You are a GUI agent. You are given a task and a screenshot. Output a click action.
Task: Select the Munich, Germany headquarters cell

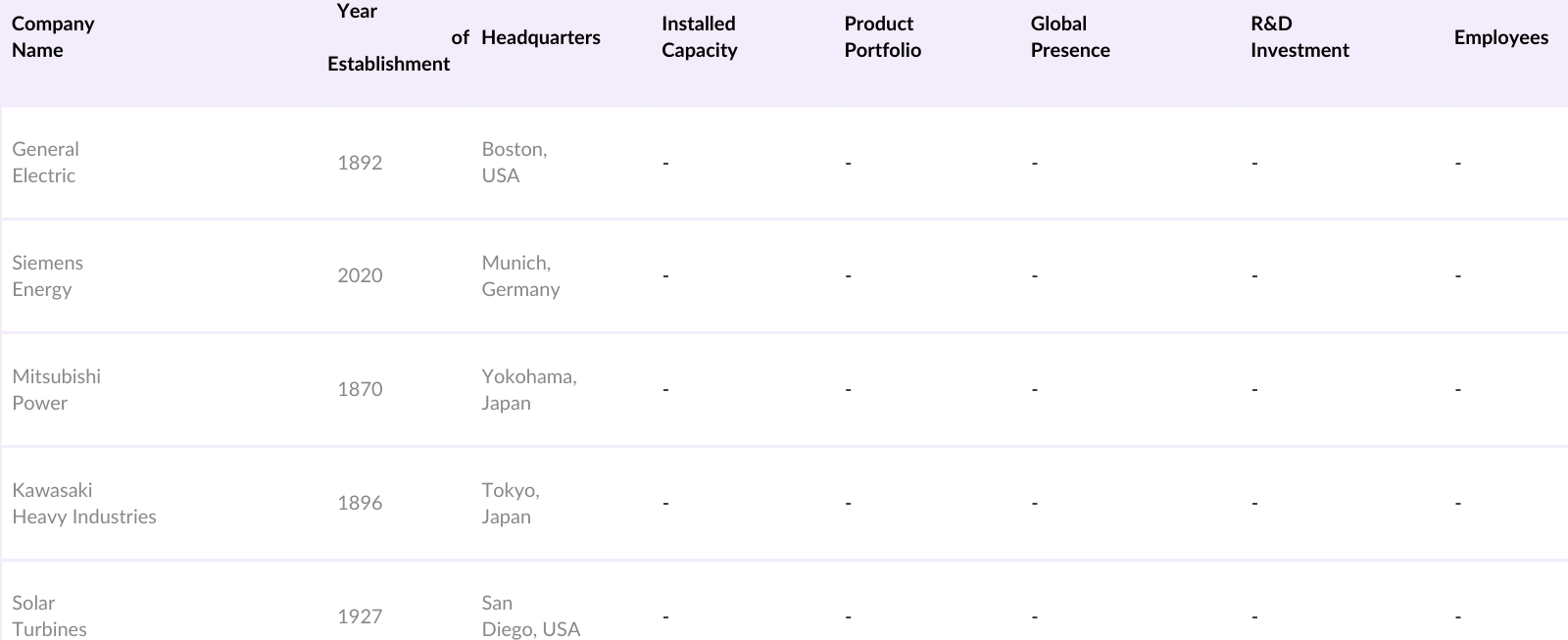(520, 276)
